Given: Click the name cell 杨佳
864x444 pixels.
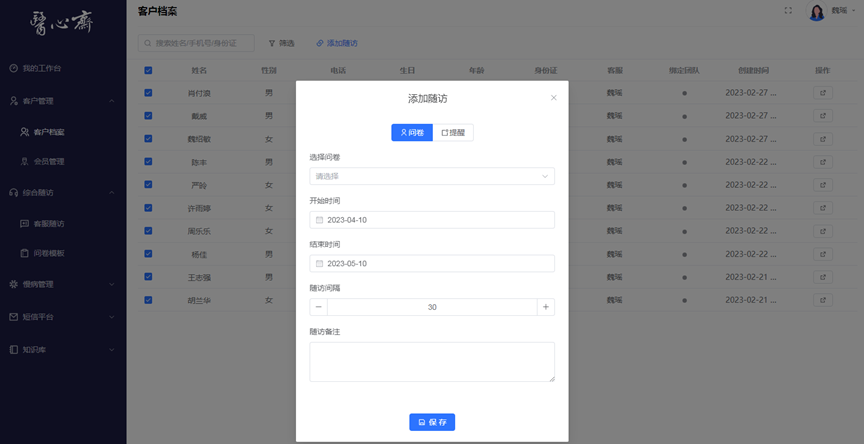Looking at the screenshot, I should coord(199,255).
